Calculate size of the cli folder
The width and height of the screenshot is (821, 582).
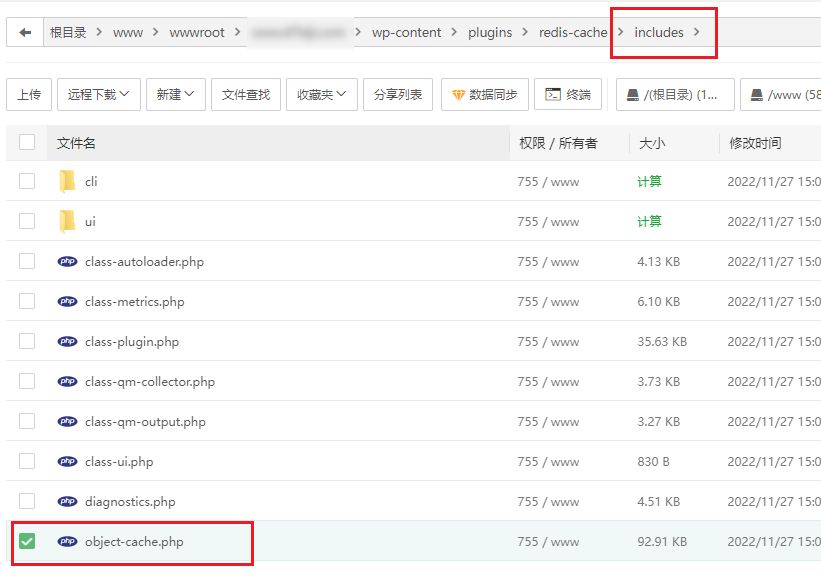point(649,181)
